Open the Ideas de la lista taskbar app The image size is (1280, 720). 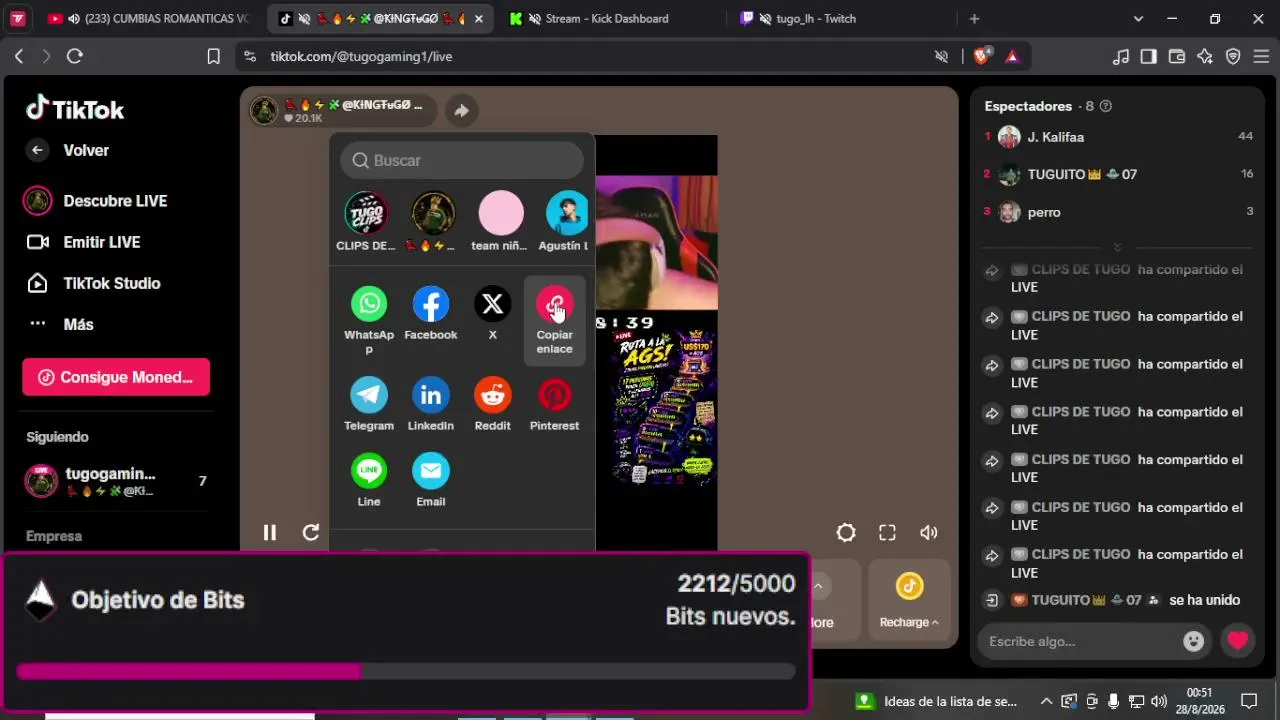point(937,701)
